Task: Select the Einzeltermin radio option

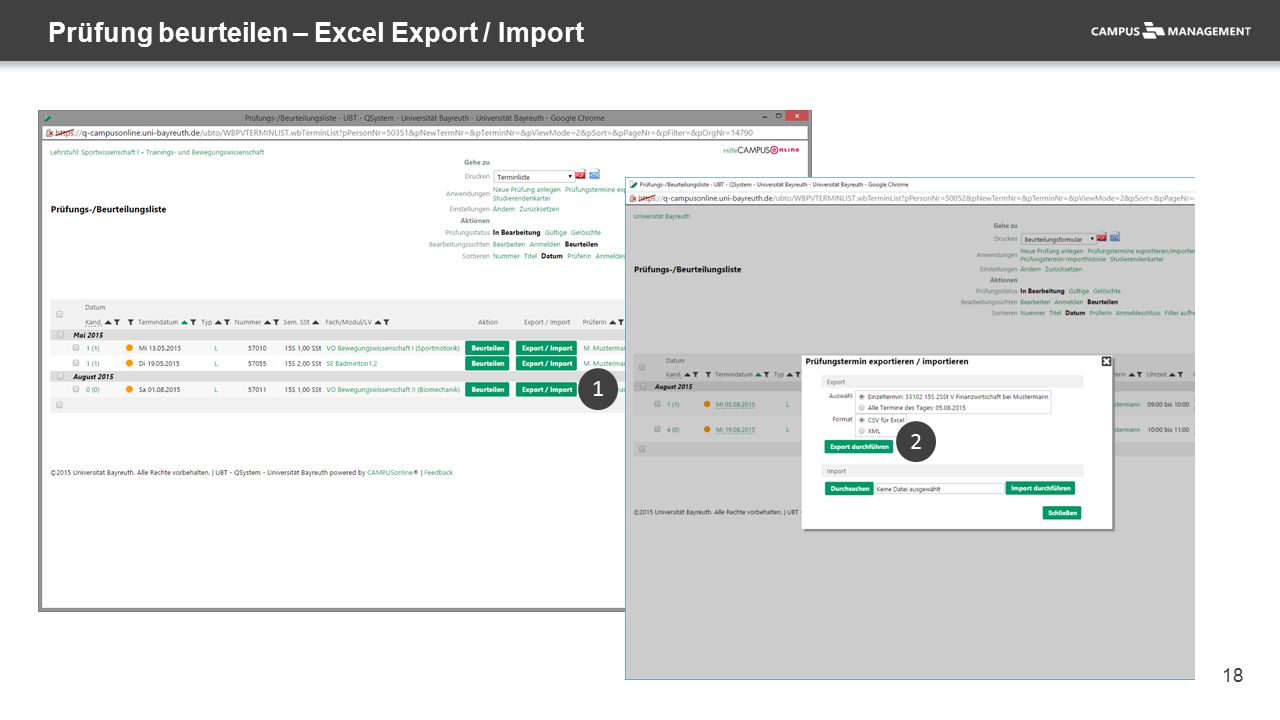Action: click(862, 396)
